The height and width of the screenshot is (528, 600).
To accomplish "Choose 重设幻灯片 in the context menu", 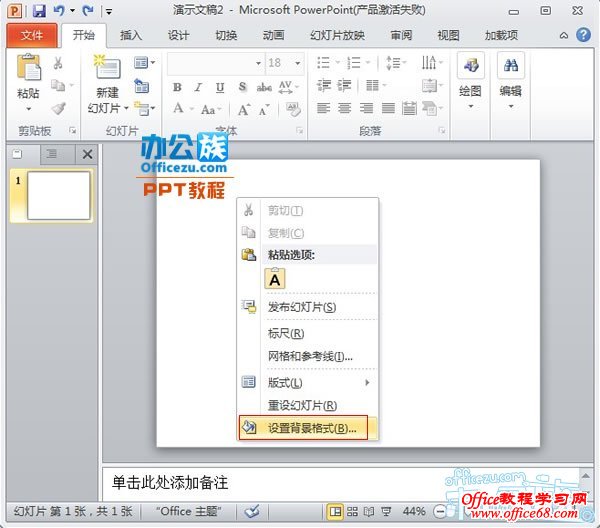I will [302, 405].
